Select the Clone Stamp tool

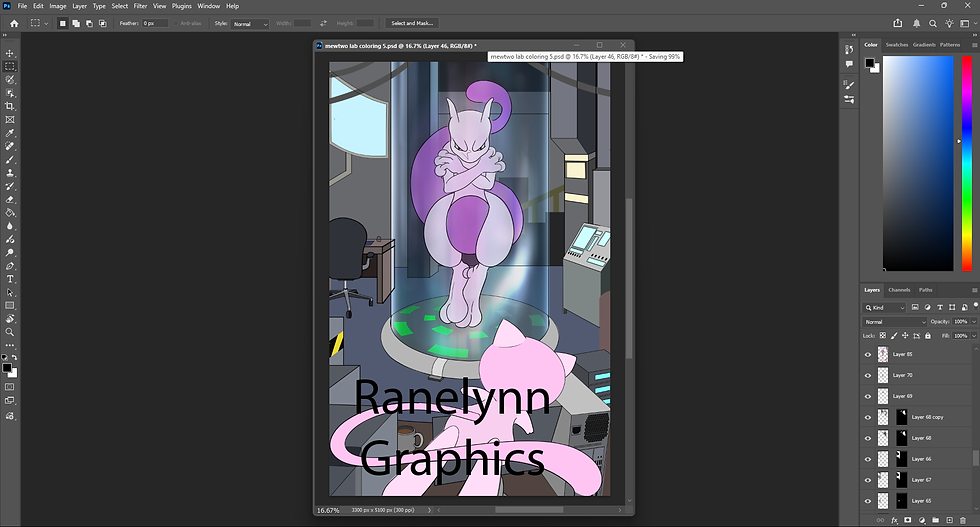tap(9, 173)
